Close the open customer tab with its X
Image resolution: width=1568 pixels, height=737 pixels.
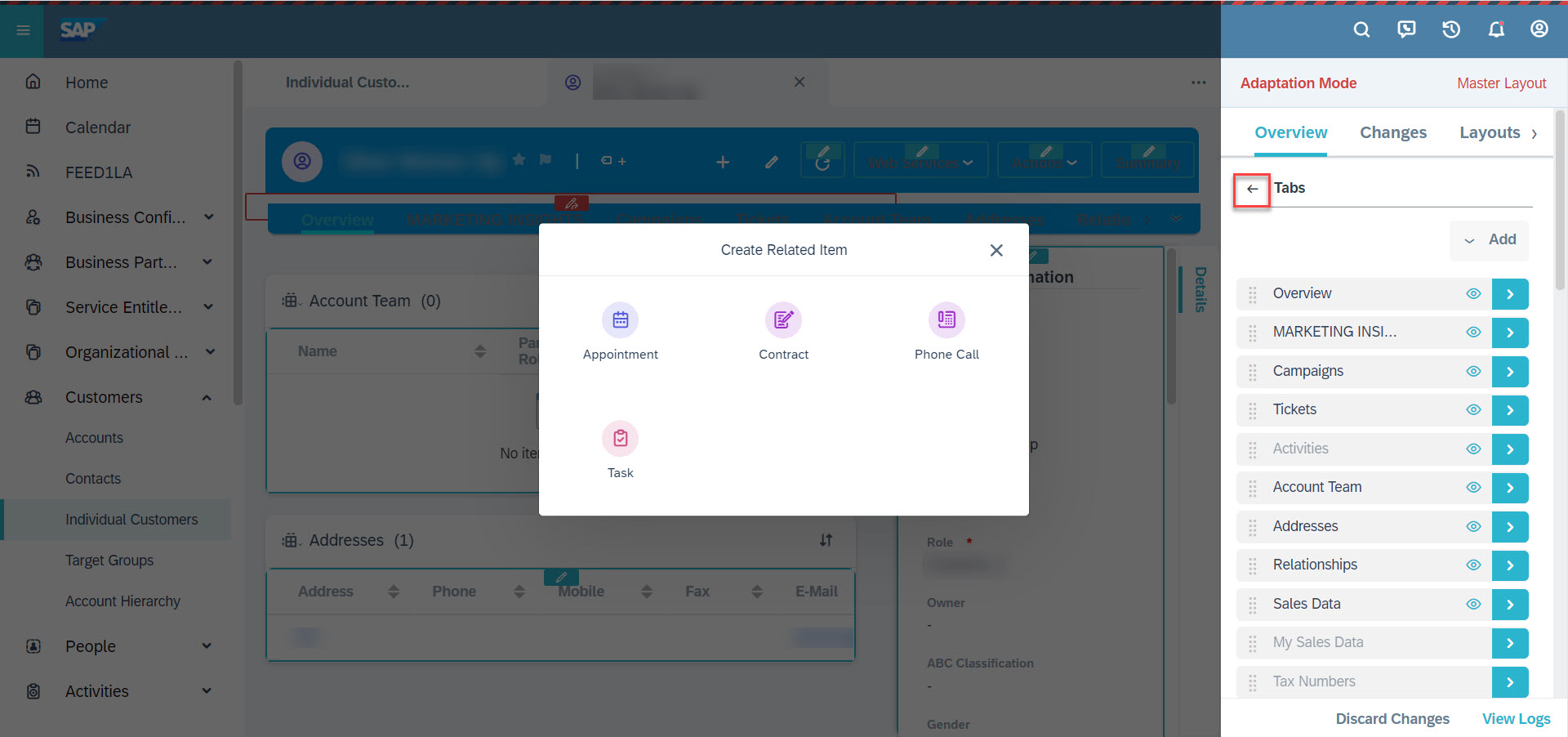pos(800,82)
